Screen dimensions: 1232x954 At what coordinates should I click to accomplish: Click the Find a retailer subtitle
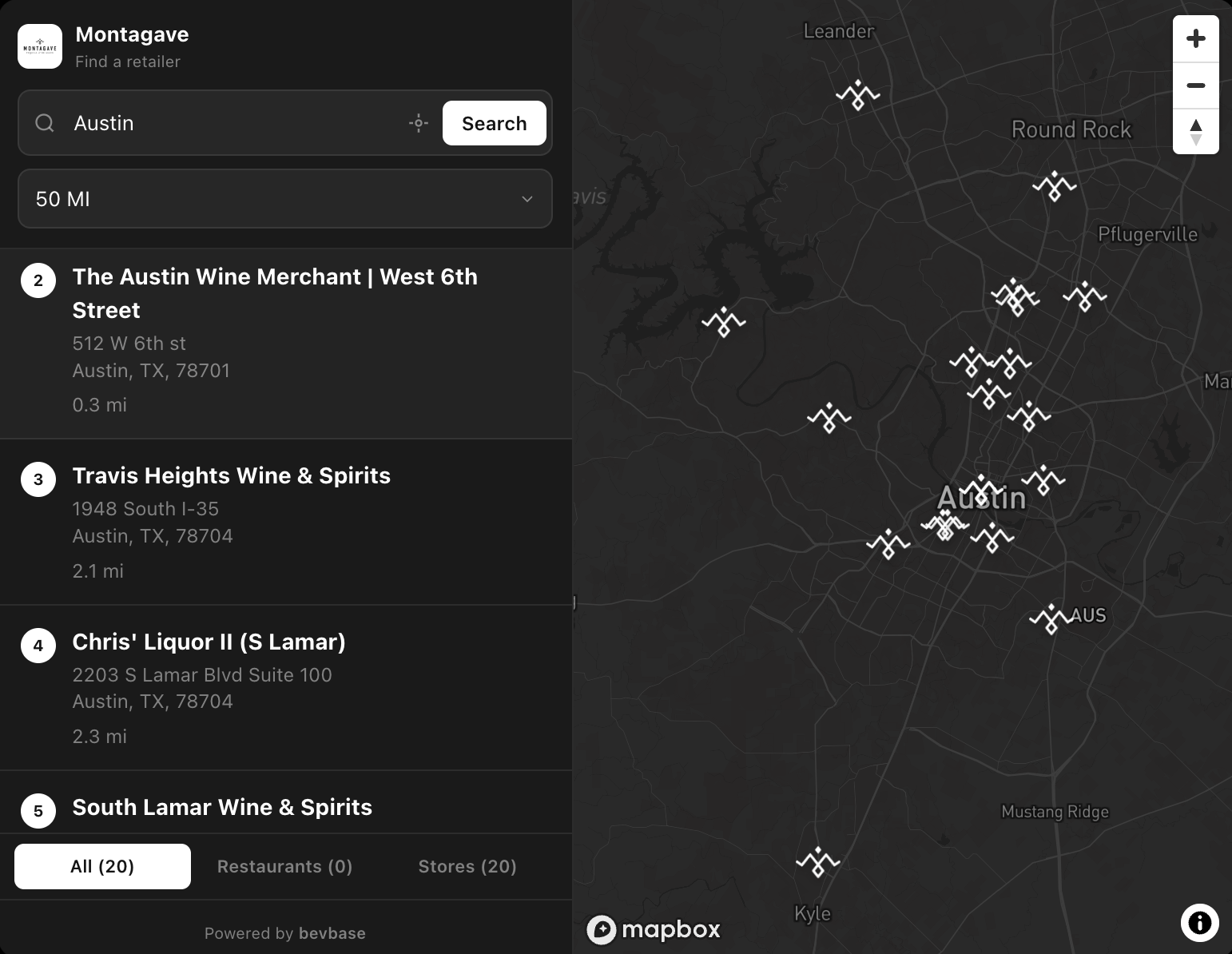[x=128, y=62]
